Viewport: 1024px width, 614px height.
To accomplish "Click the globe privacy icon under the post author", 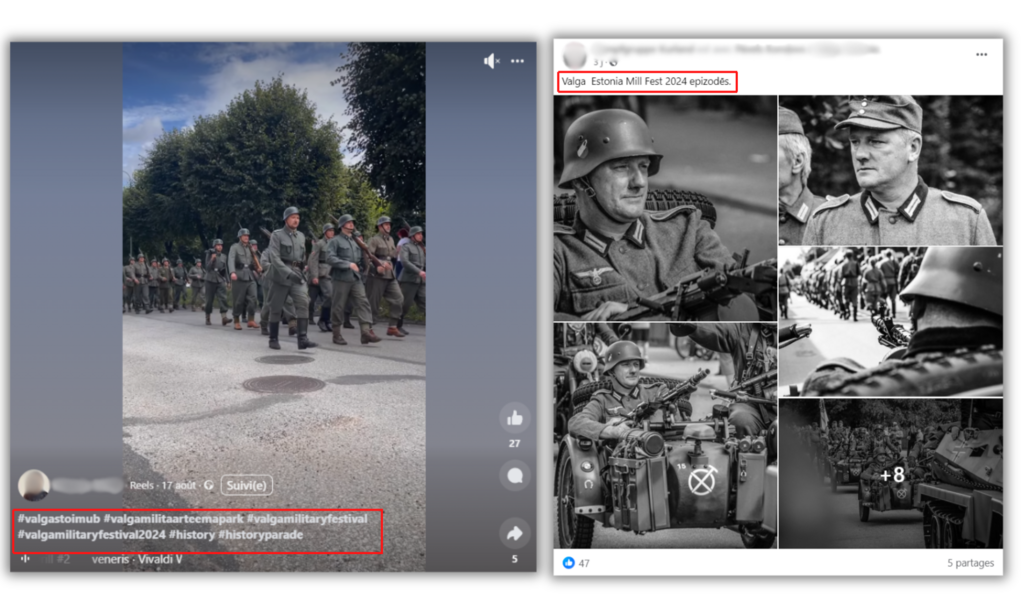I will point(613,62).
